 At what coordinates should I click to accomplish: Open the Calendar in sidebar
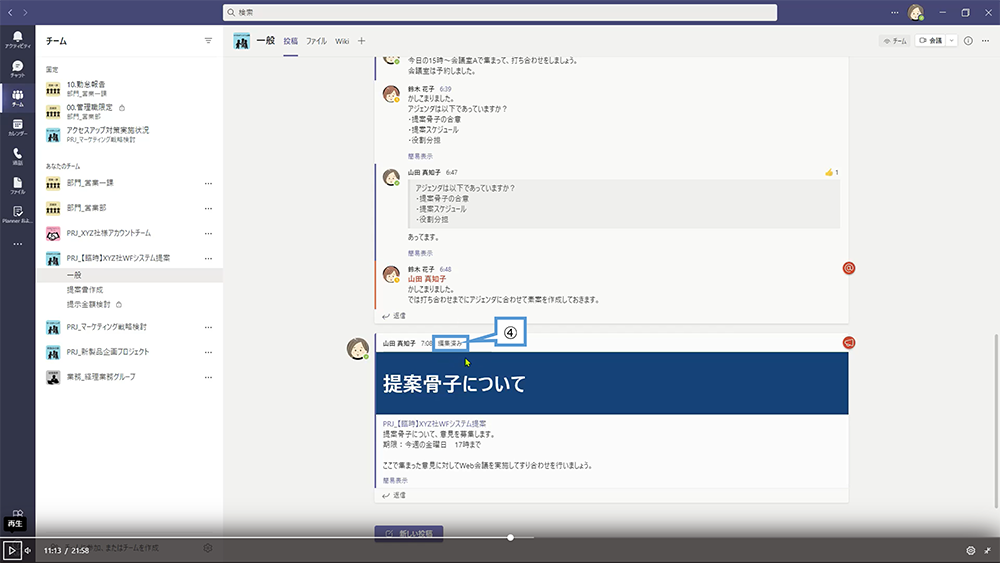tap(17, 127)
